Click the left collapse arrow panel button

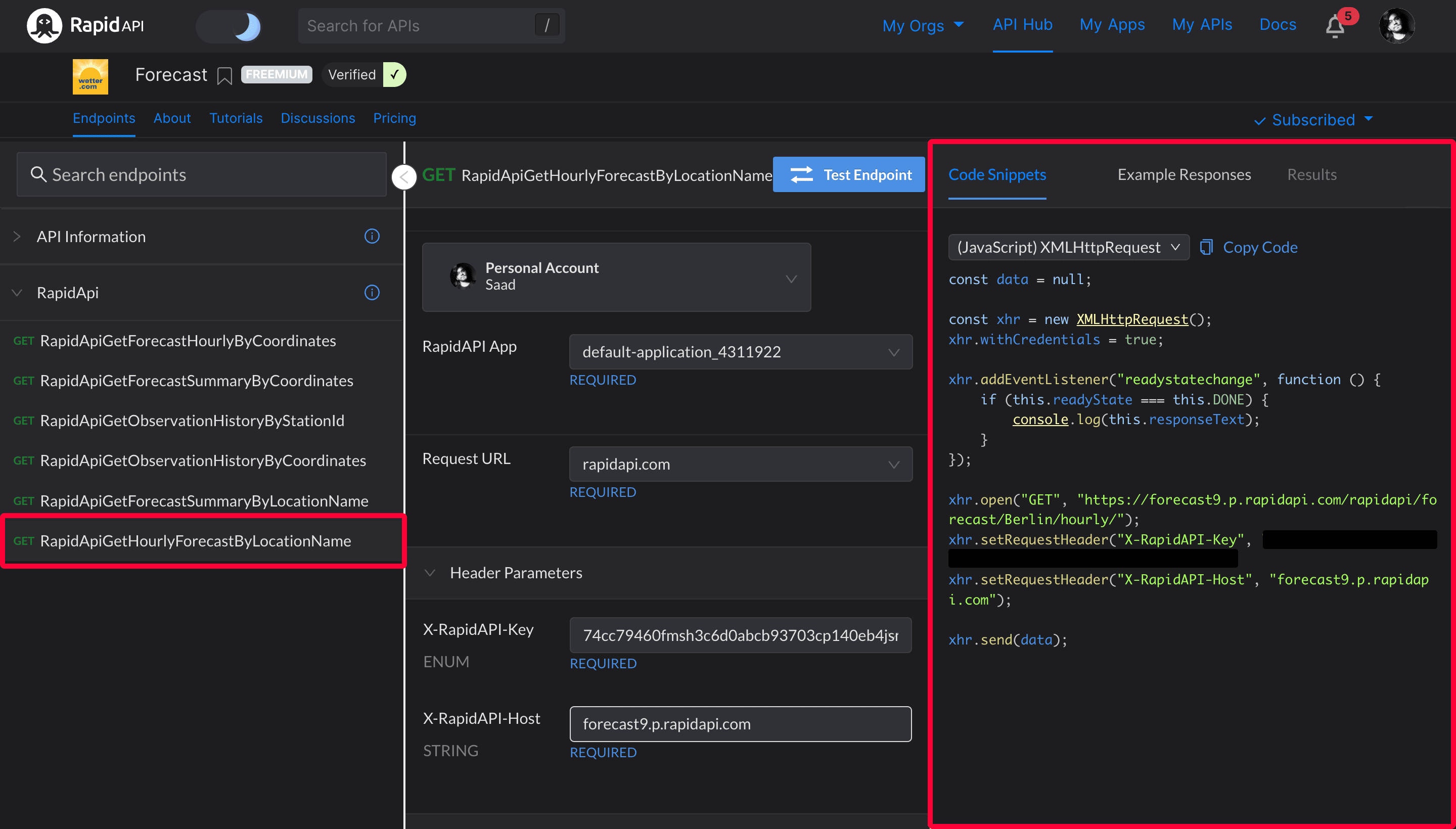coord(404,177)
